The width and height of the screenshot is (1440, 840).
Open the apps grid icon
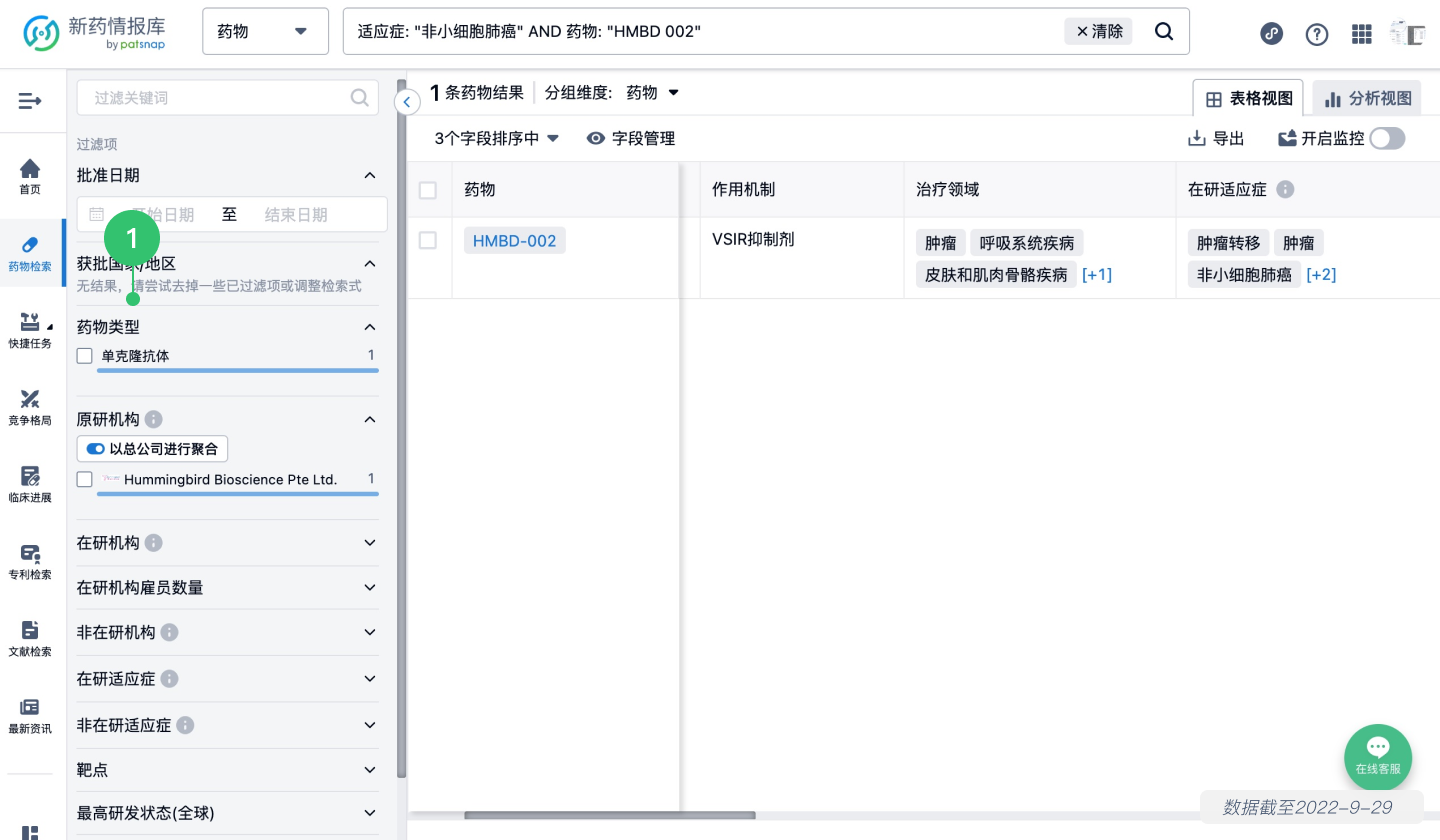[1361, 34]
